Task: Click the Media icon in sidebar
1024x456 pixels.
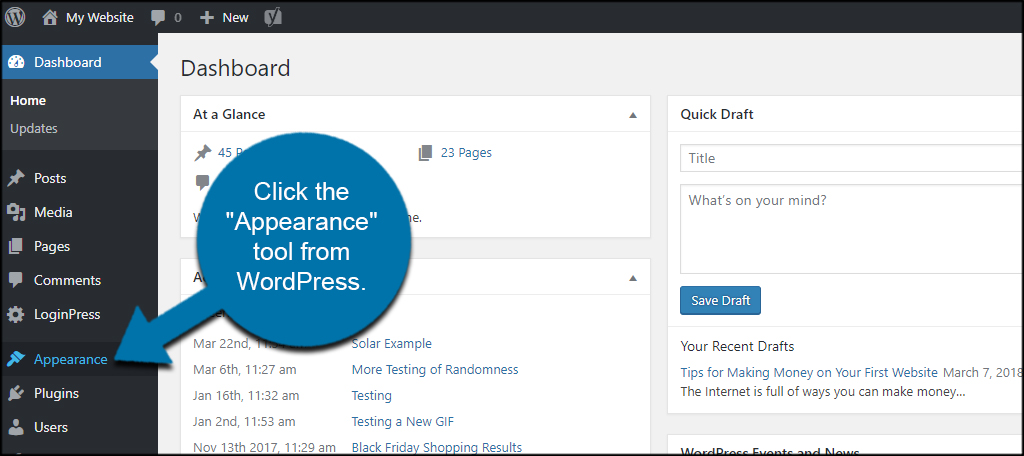Action: tap(16, 212)
